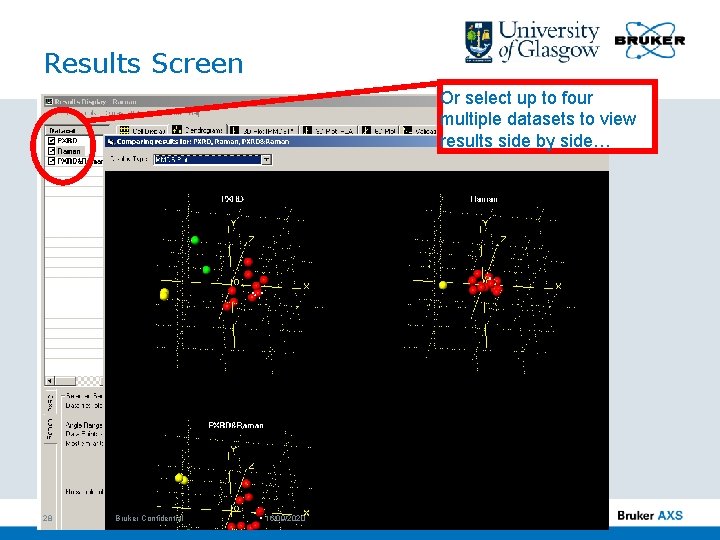Screen dimensions: 720x540
Task: Click the Results Display window title icon
Action: coord(48,101)
